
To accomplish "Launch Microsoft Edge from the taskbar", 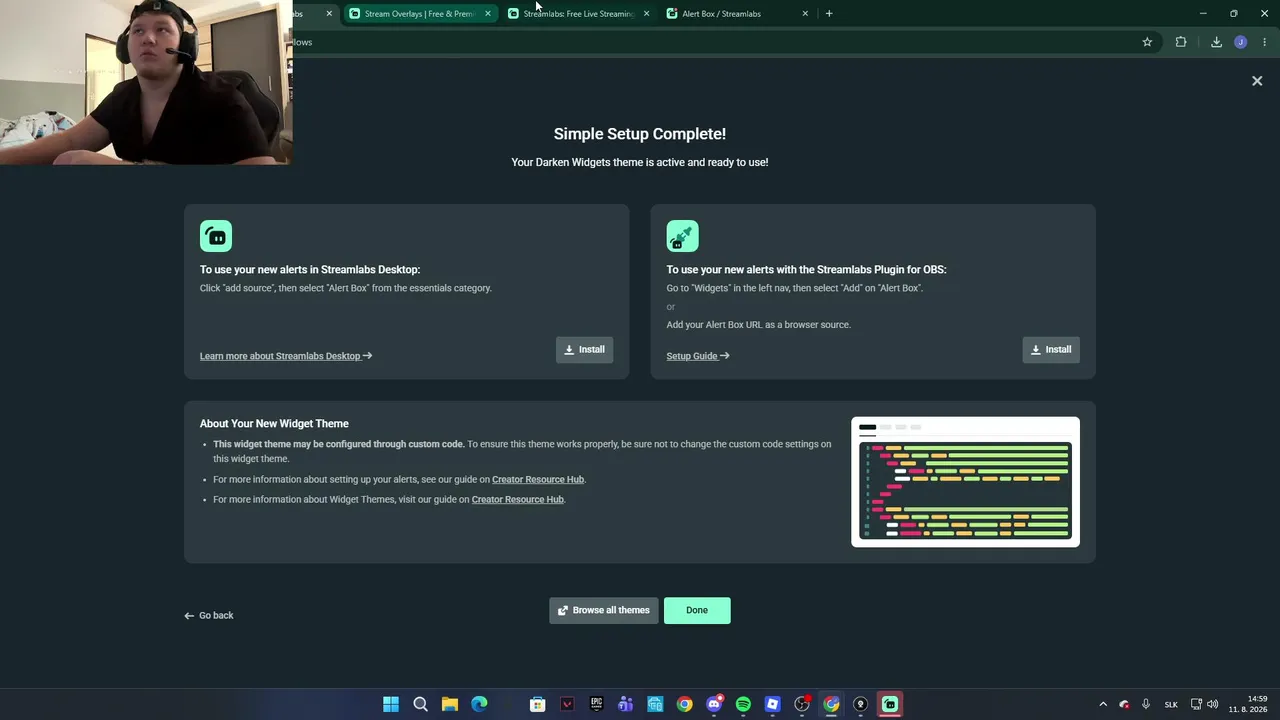I will pyautogui.click(x=479, y=704).
